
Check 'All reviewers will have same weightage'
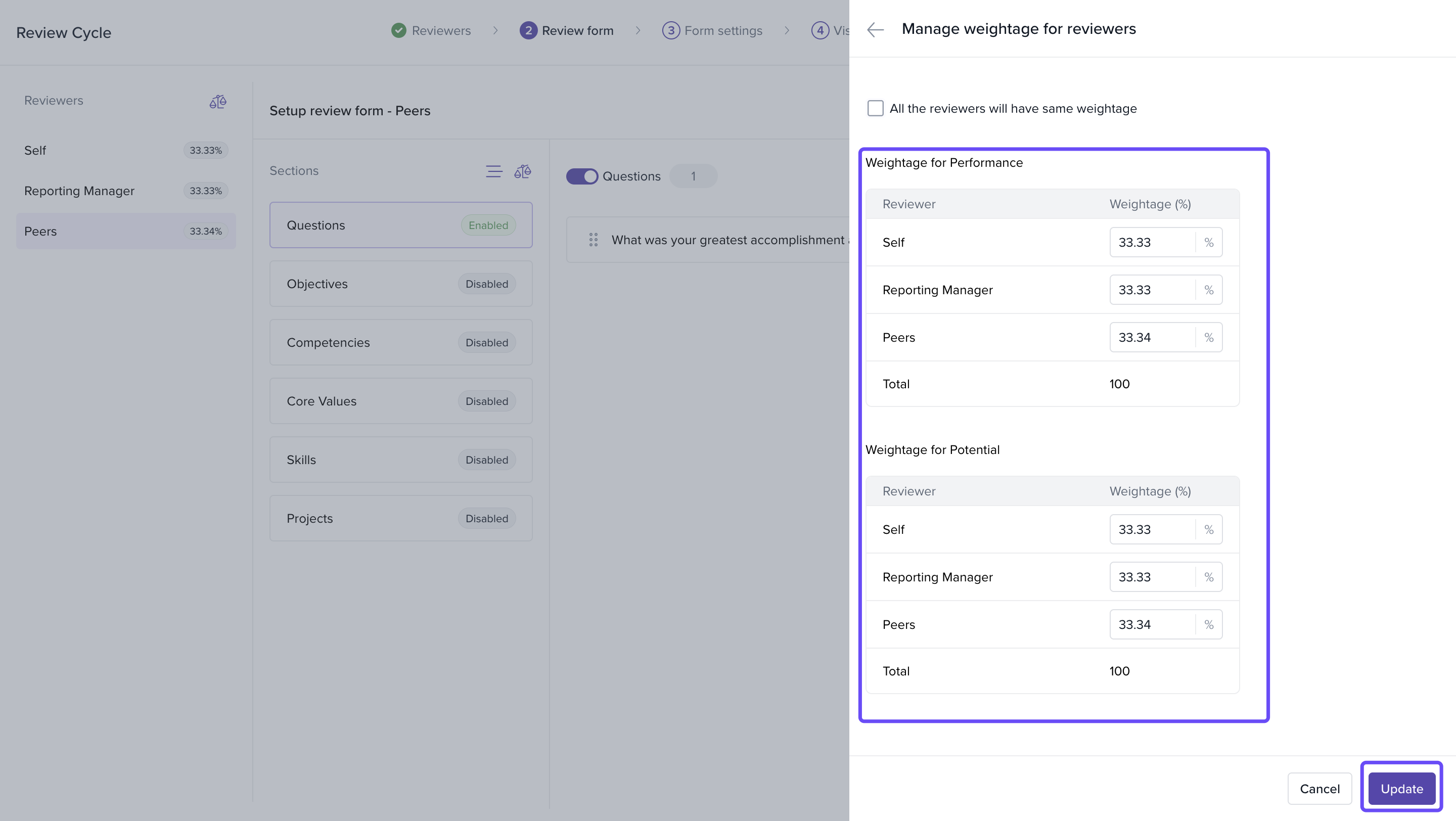pos(875,108)
